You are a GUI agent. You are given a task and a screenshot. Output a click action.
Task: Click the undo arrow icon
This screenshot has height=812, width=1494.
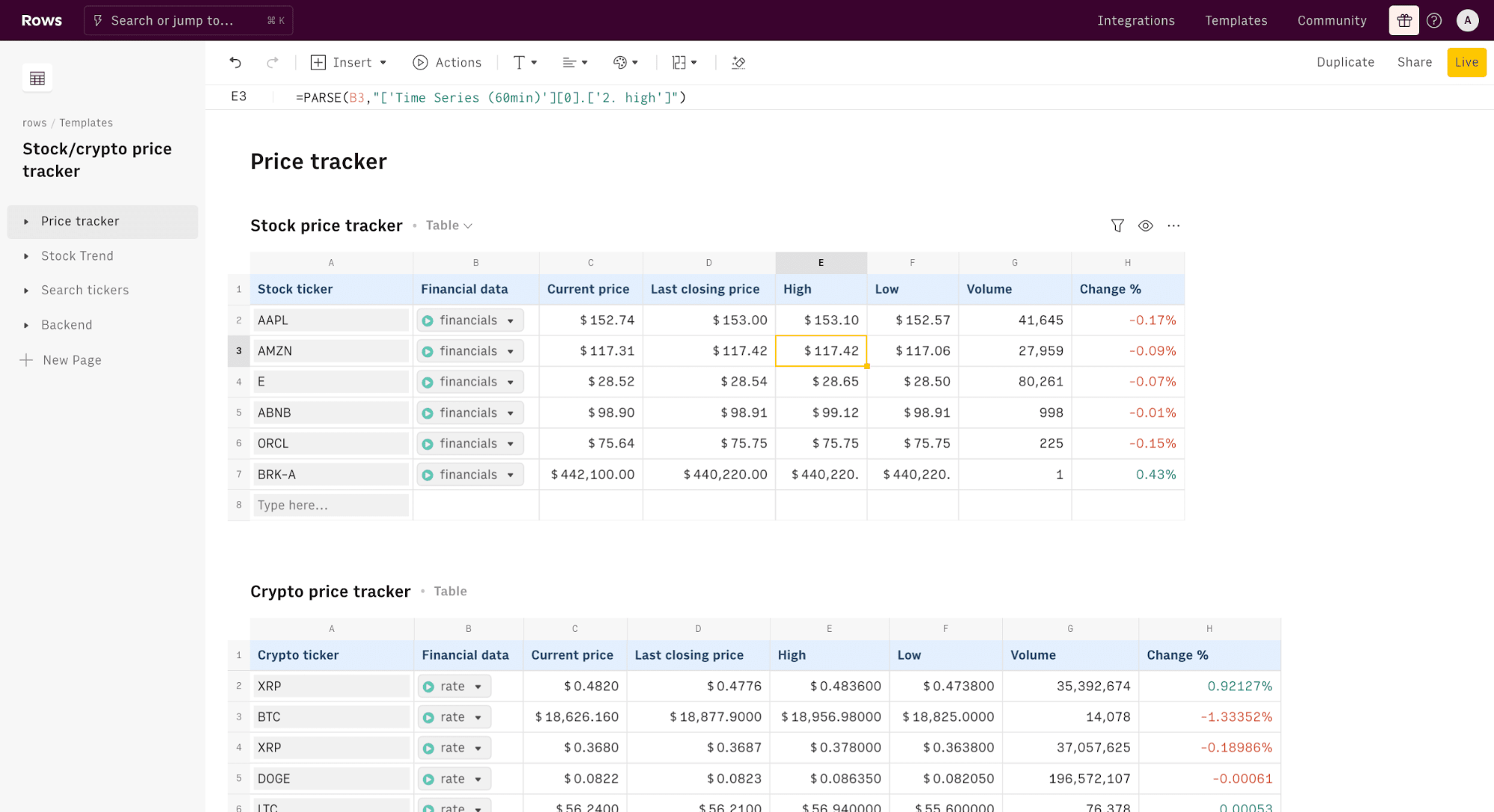pos(235,63)
